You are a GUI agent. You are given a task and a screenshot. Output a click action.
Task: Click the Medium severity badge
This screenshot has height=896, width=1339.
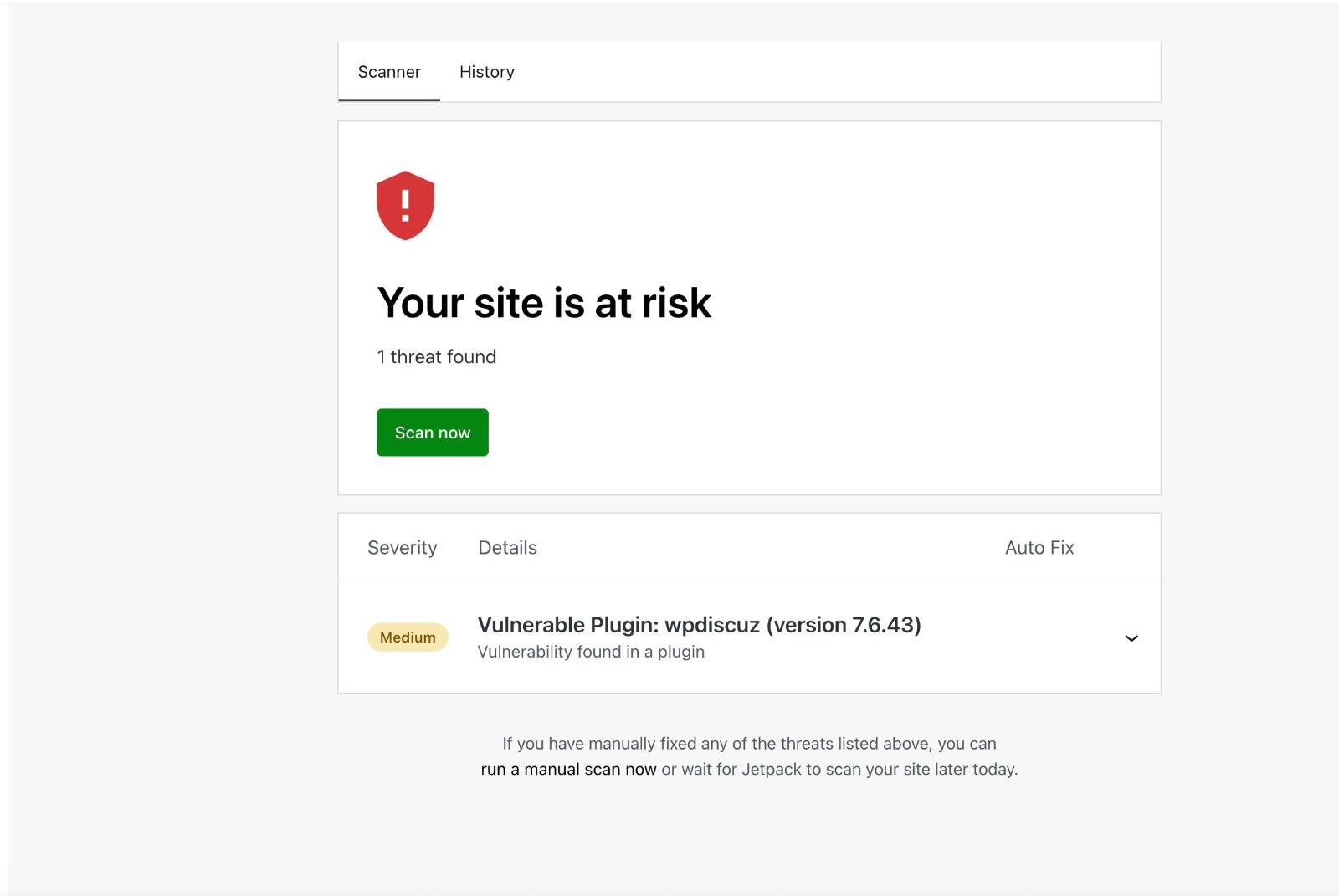(x=408, y=637)
